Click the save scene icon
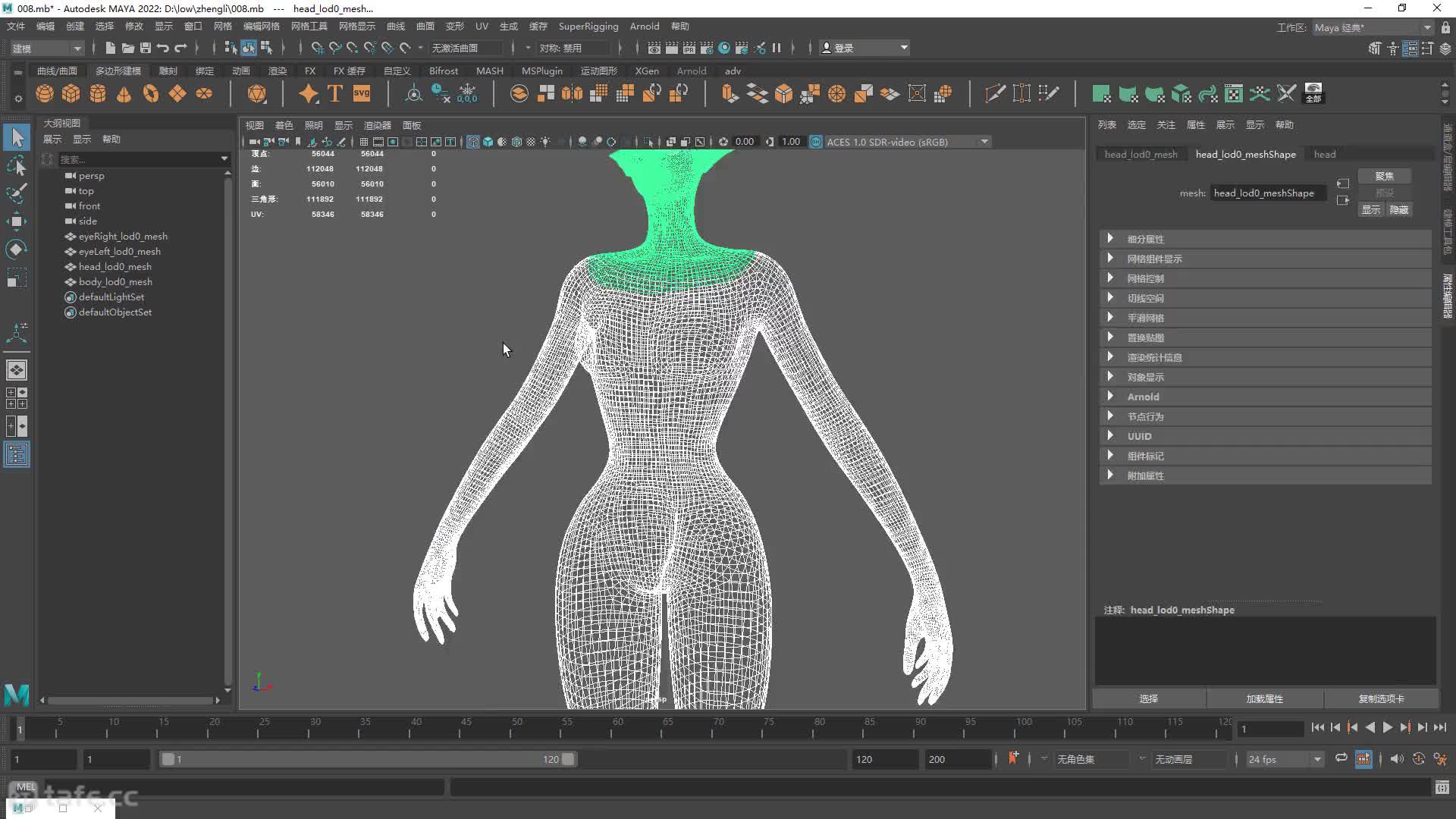Screen dimensions: 1456x819 click(x=145, y=48)
